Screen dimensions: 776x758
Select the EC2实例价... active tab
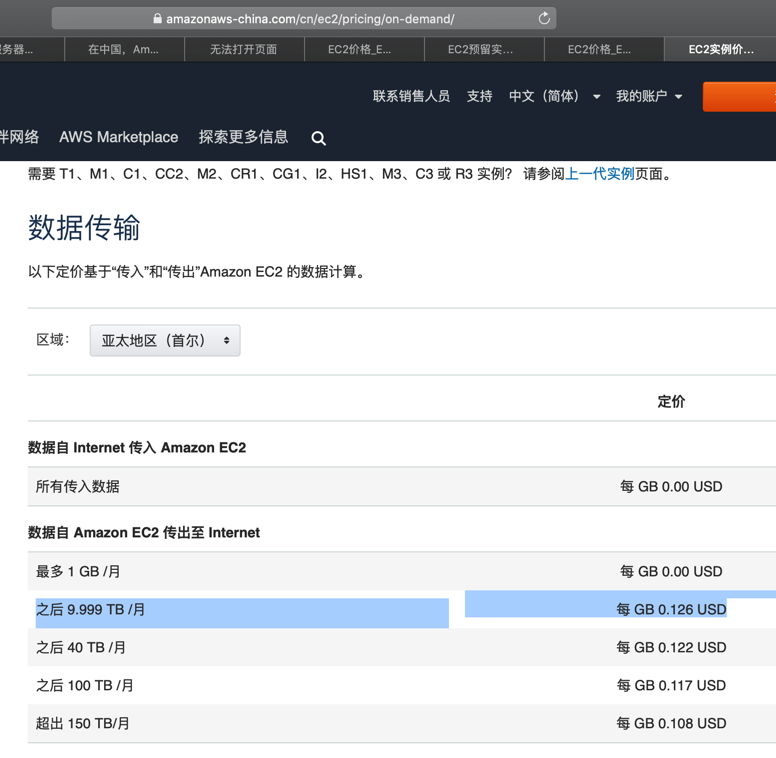coord(720,49)
